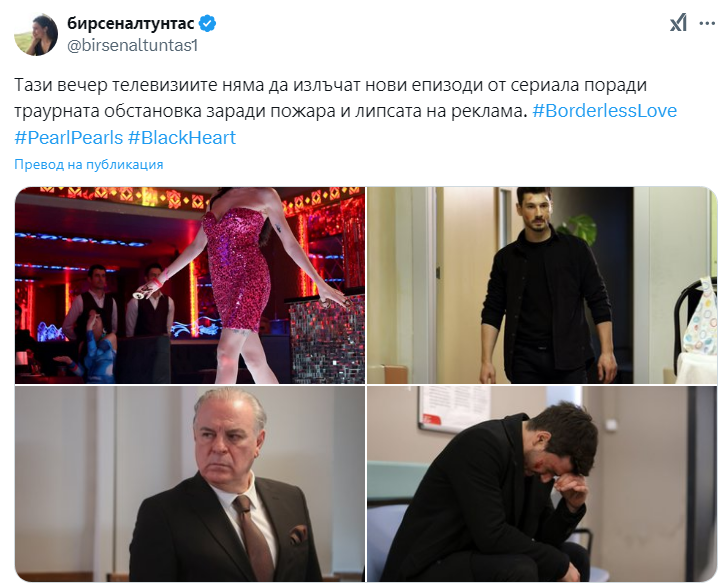Screen dimensions: 723x588
Task: Click the waiters in vests in nightclub photo
Action: pos(119,302)
